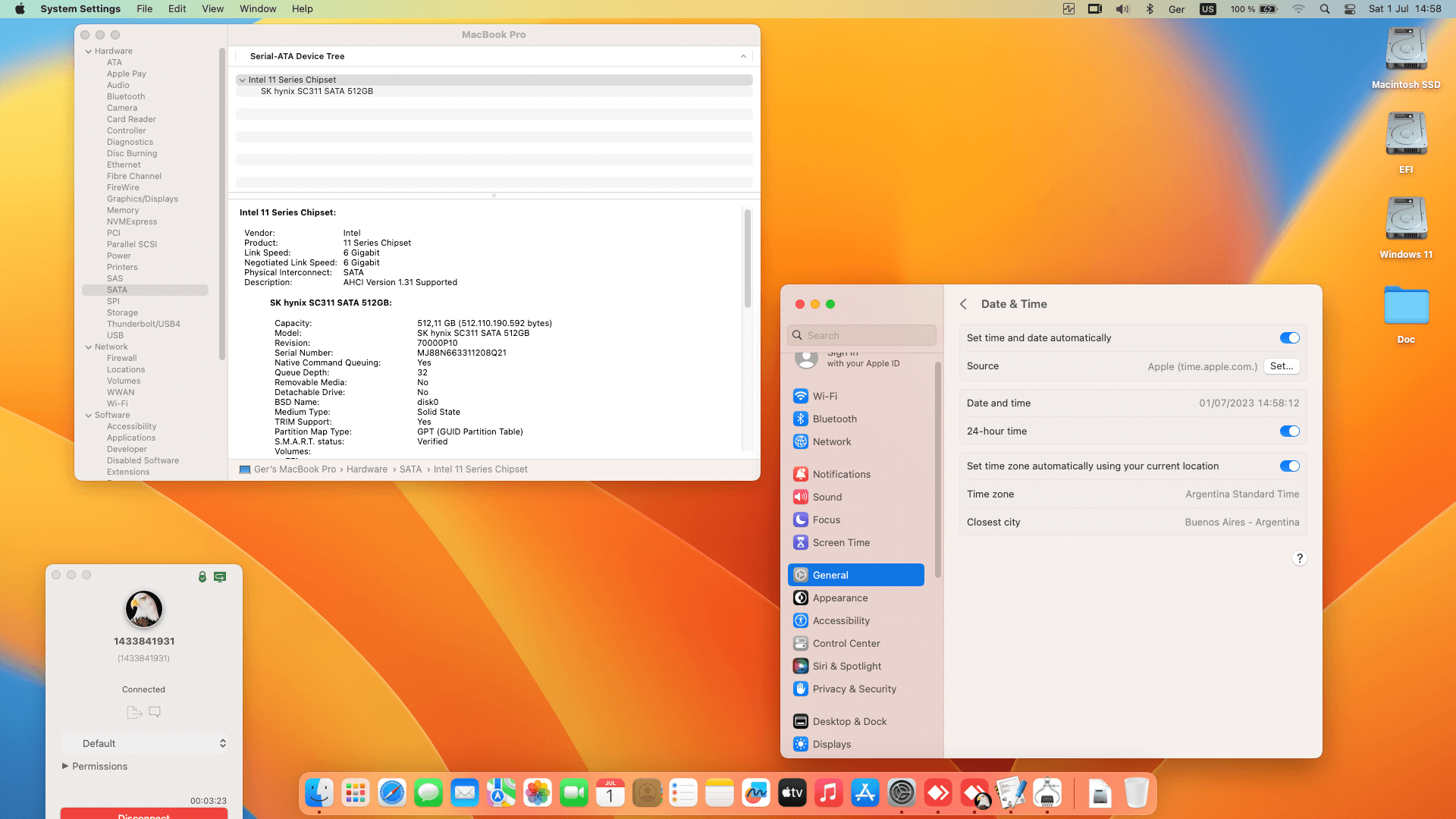Expand the Permissions disclosure triangle
Viewport: 1456px width, 819px height.
coord(65,766)
